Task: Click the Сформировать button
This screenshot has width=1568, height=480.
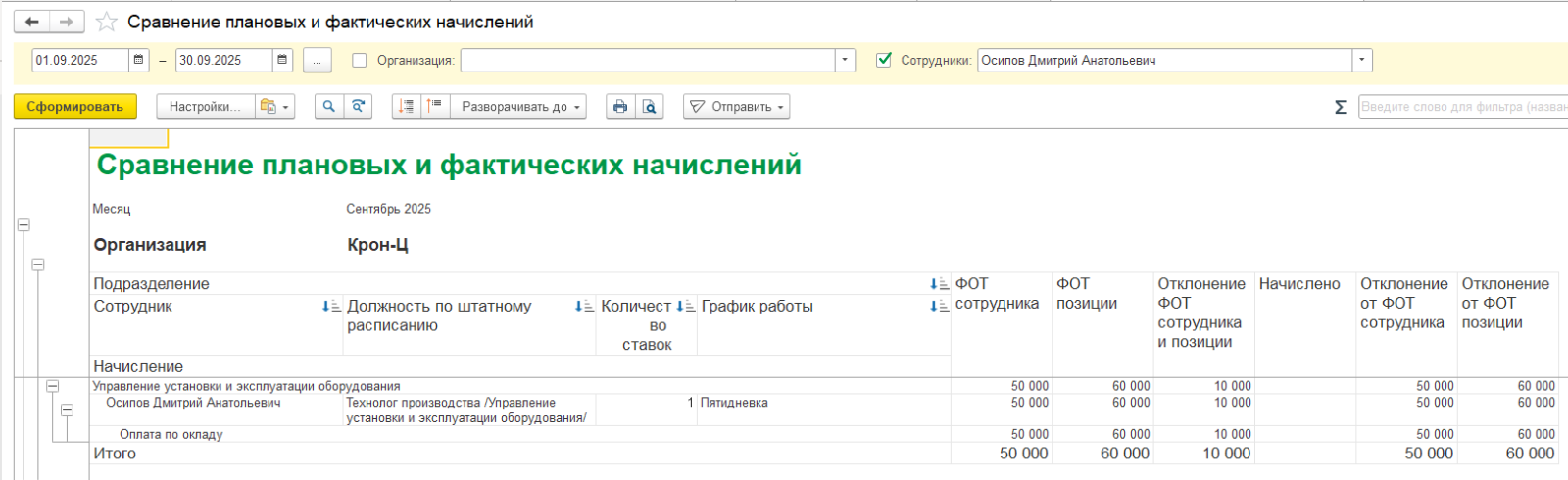Action: [74, 107]
